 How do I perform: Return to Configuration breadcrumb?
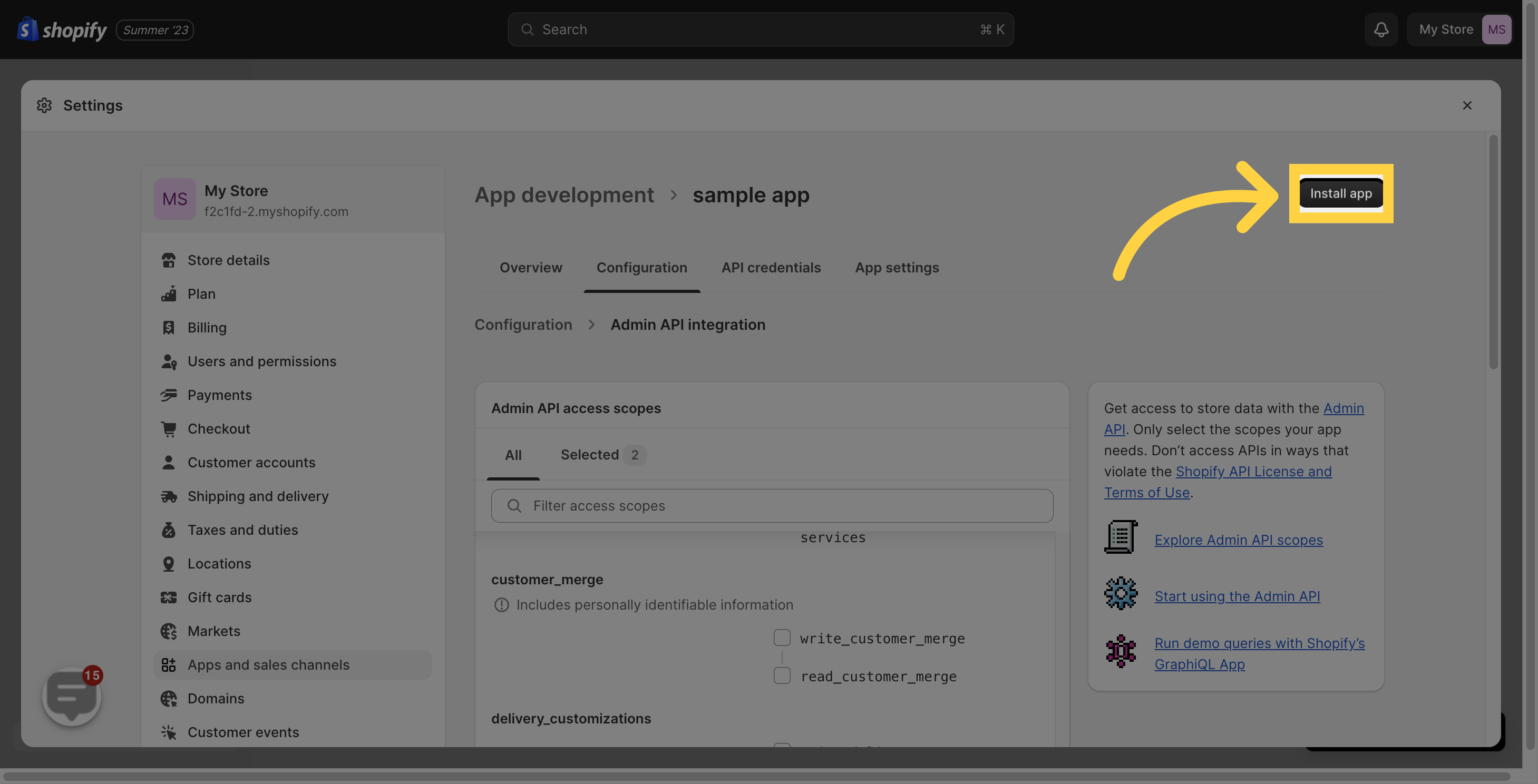[523, 325]
